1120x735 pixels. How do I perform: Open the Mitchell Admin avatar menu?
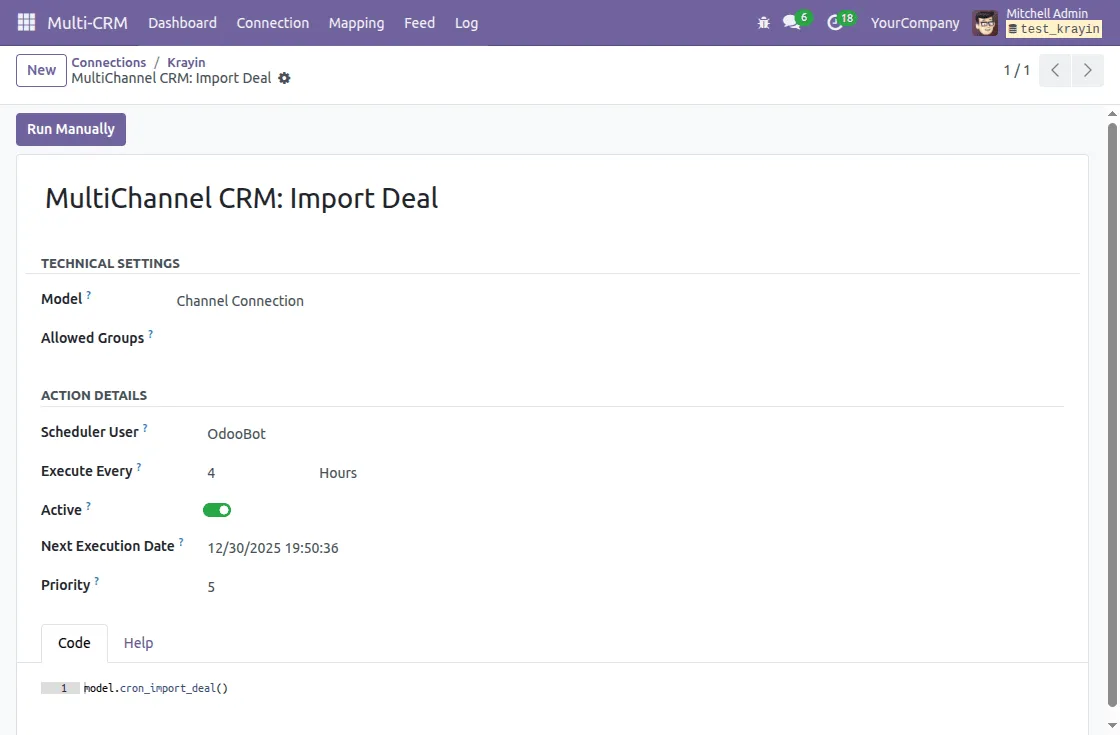(x=985, y=22)
